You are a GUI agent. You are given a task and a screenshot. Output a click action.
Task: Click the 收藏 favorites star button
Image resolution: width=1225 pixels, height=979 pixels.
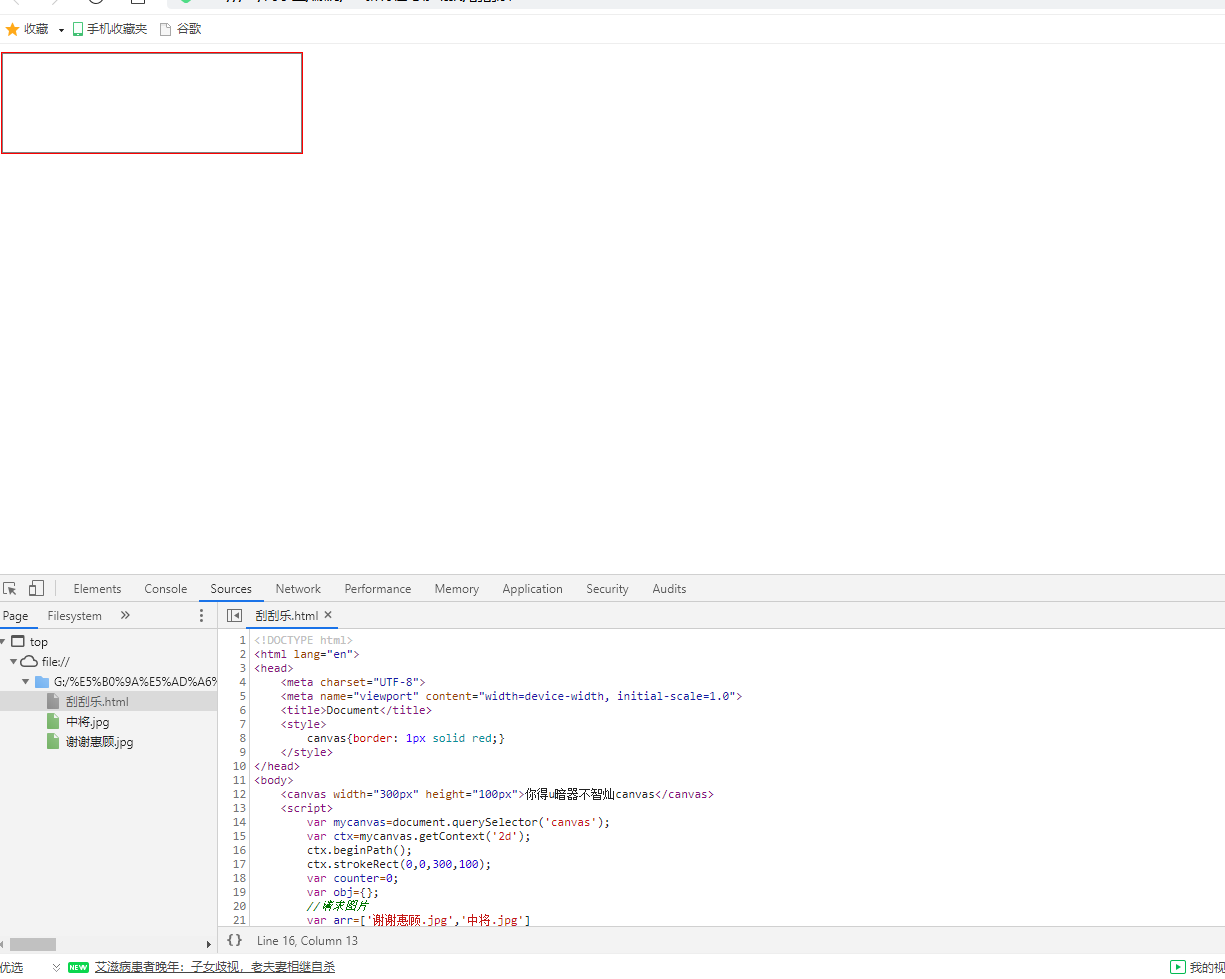click(27, 29)
